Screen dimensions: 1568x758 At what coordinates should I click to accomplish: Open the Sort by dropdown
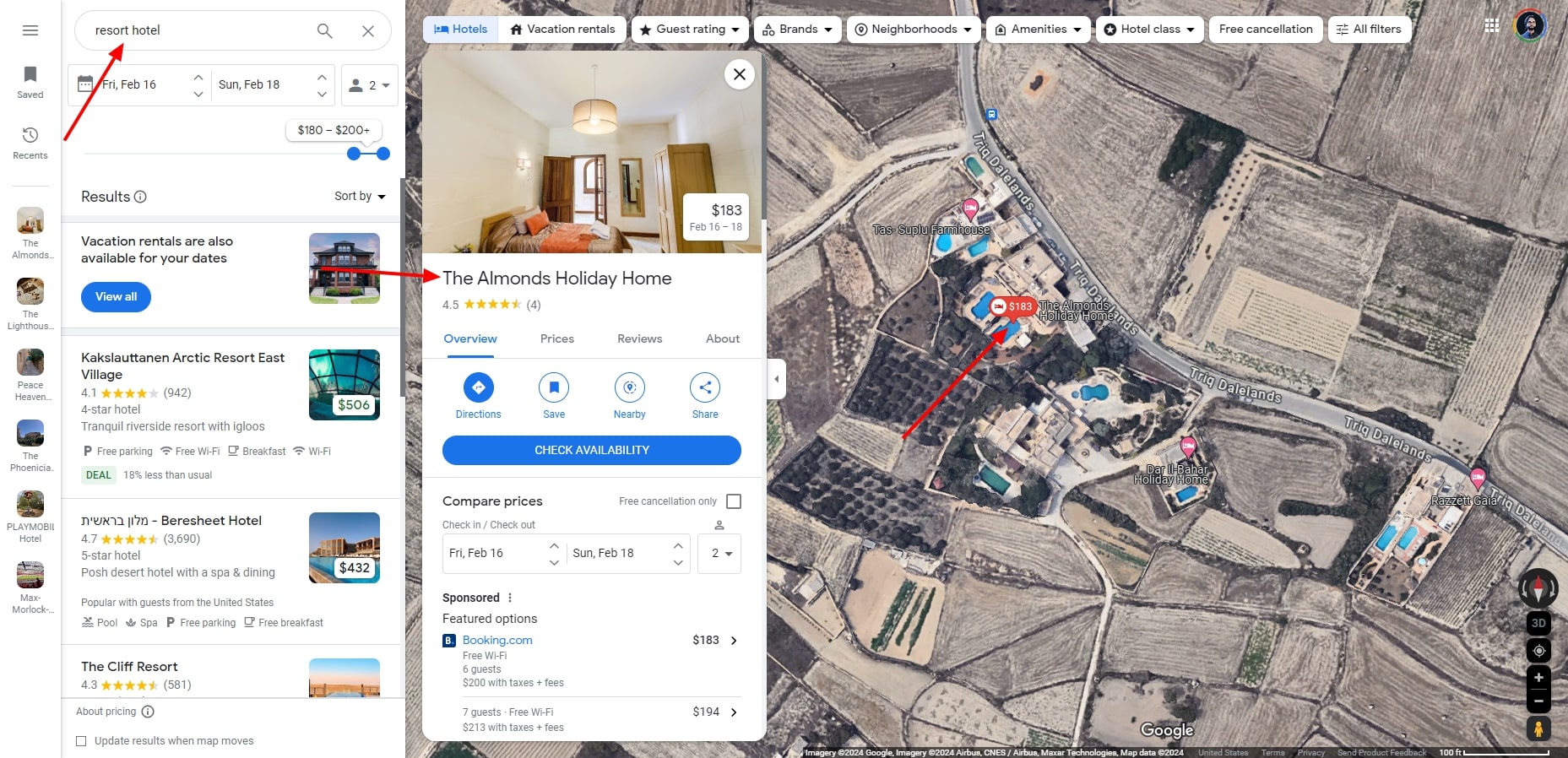coord(360,196)
